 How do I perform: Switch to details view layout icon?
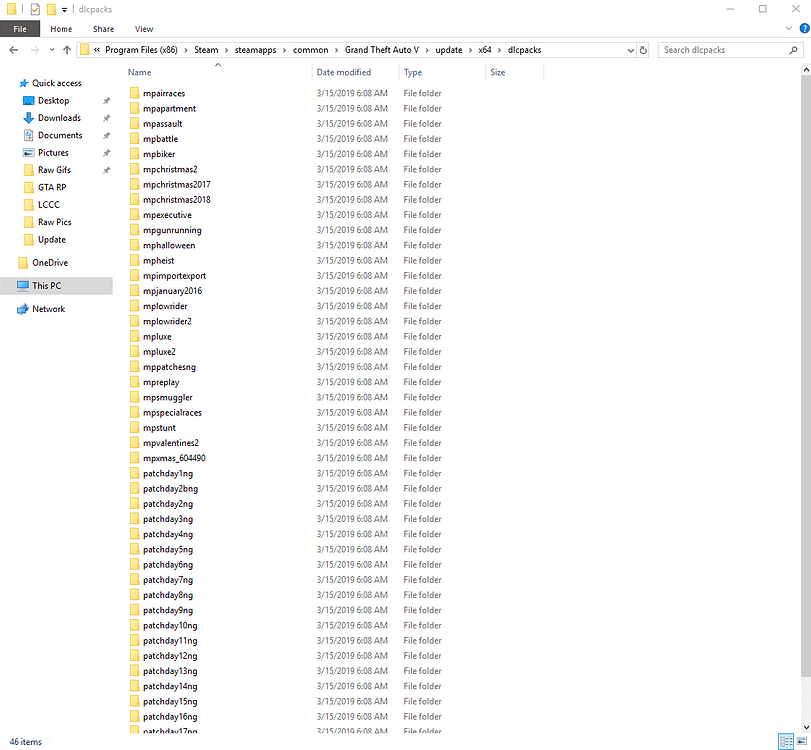click(x=786, y=741)
